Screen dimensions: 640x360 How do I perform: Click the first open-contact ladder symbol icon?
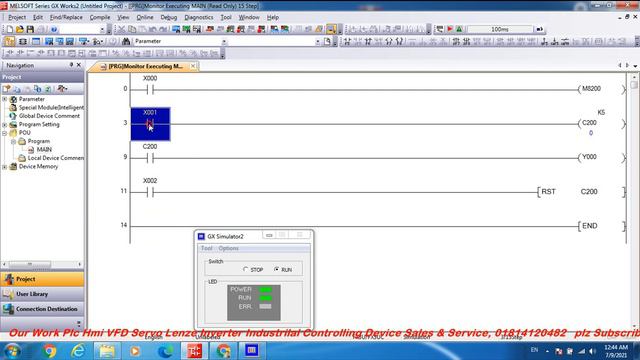[x=347, y=41]
